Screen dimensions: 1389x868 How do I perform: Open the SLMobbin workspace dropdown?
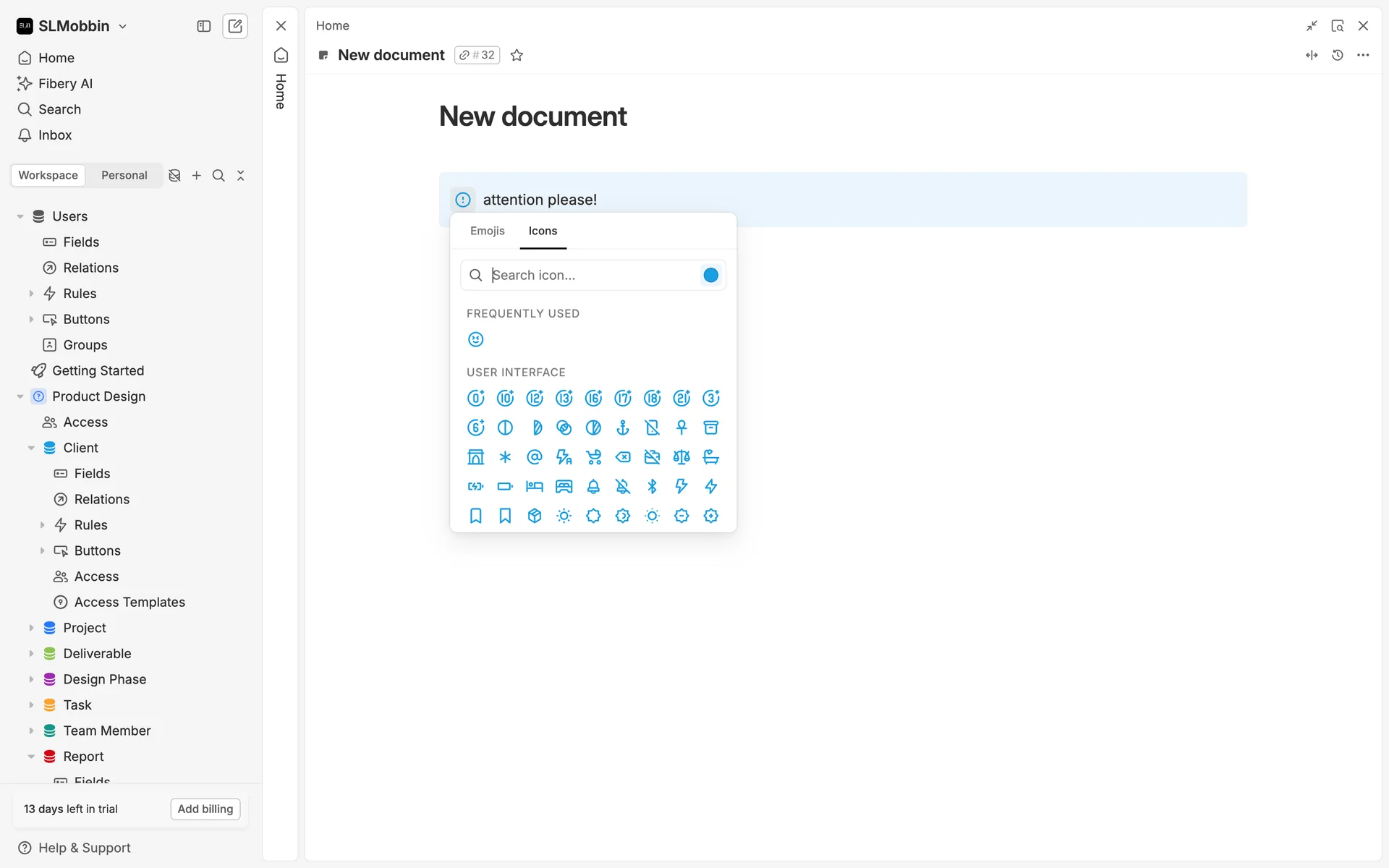tap(72, 26)
